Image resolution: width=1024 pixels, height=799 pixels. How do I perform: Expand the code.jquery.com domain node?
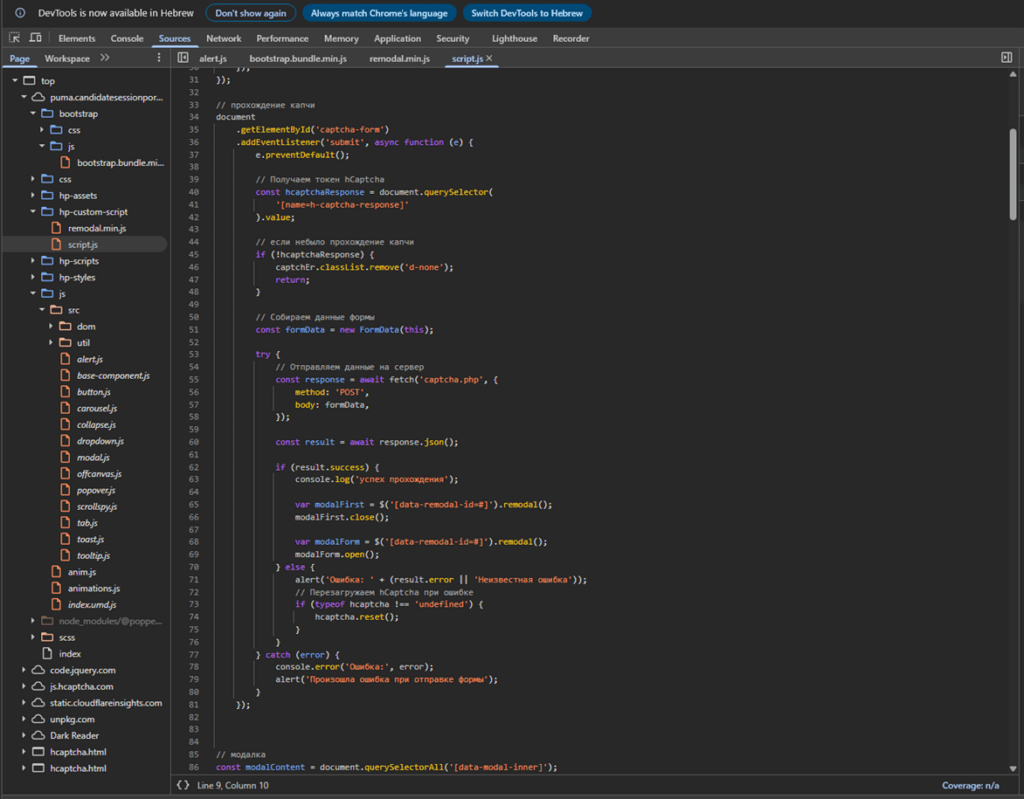pos(24,669)
